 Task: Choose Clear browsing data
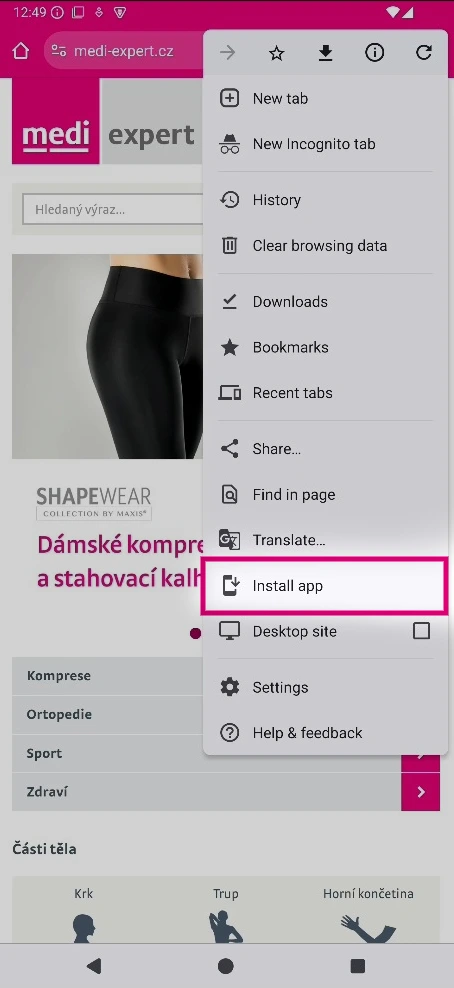pyautogui.click(x=325, y=246)
